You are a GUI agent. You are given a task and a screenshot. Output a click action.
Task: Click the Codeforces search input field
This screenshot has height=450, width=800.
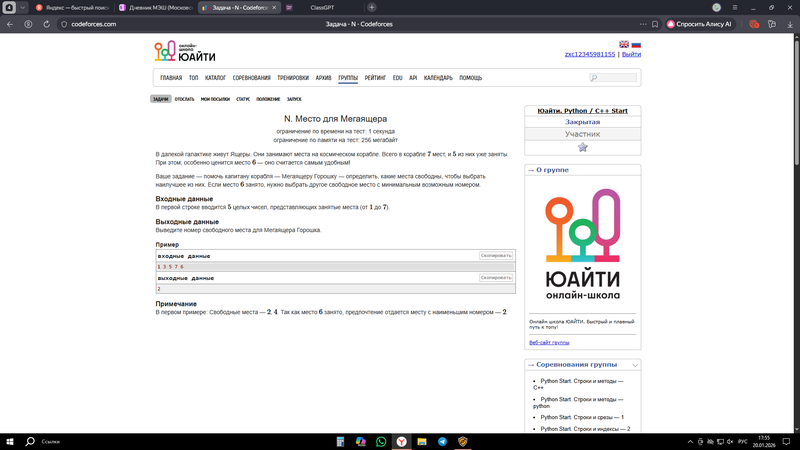(612, 77)
